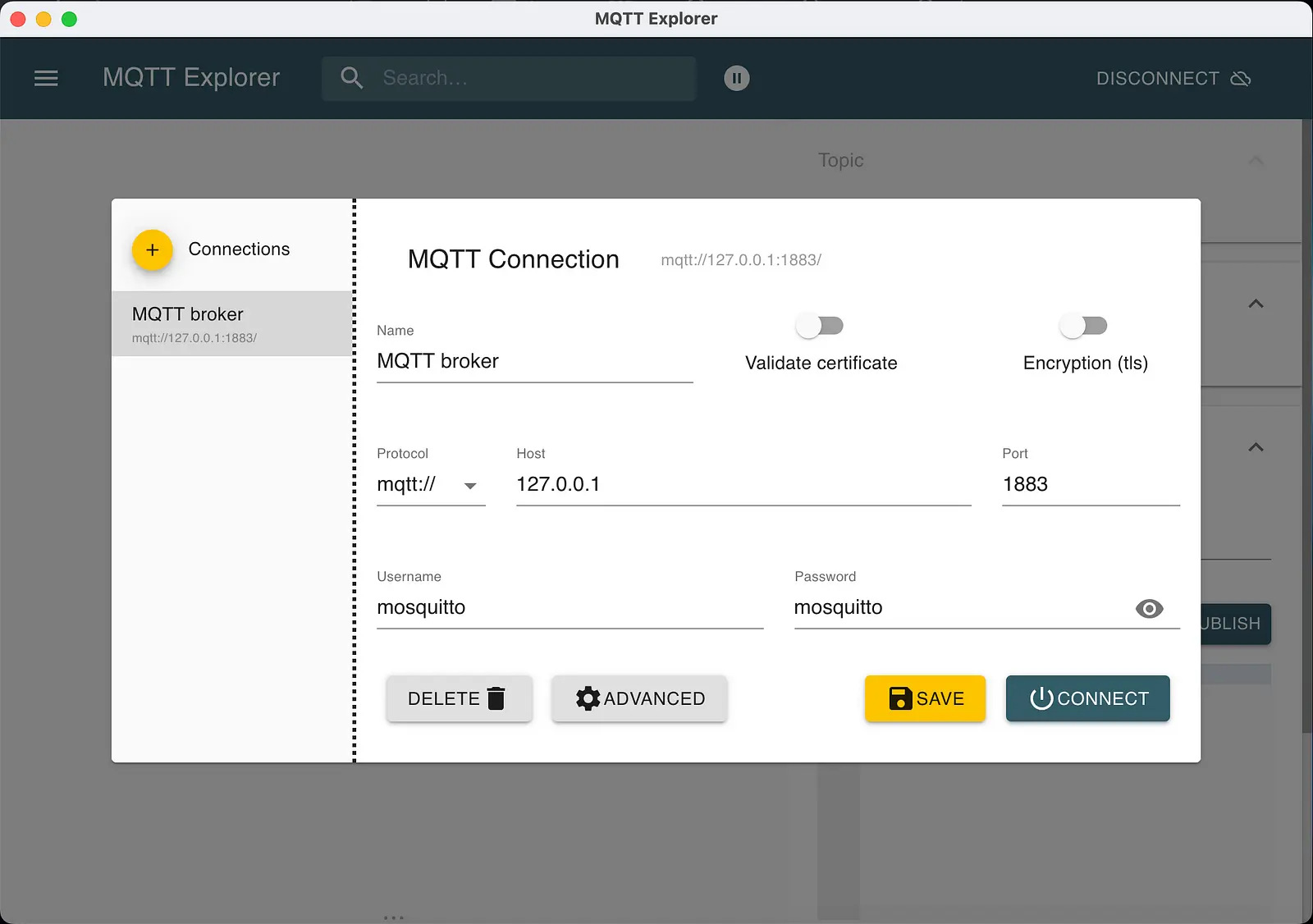Toggle the Validate certificate switch
Image resolution: width=1313 pixels, height=924 pixels.
(x=819, y=326)
